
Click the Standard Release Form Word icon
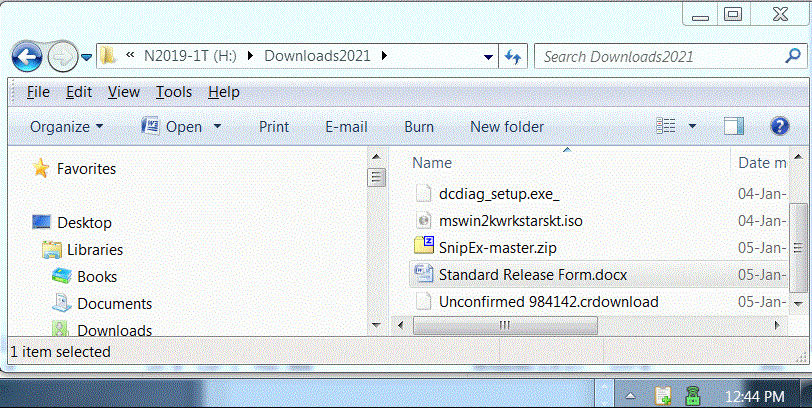tap(424, 273)
